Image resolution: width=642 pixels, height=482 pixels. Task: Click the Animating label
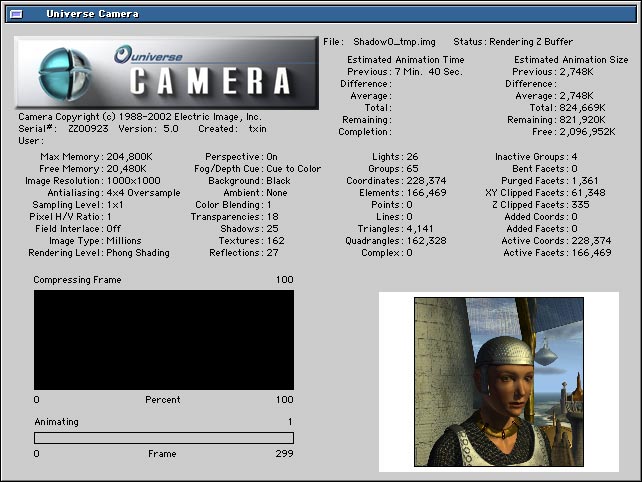(x=57, y=422)
